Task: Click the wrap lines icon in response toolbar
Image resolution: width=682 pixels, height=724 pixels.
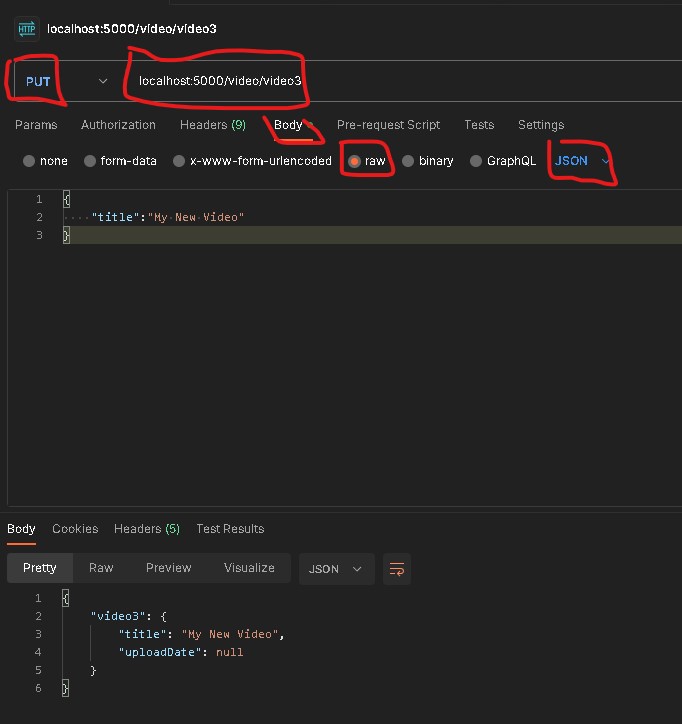Action: click(x=397, y=568)
